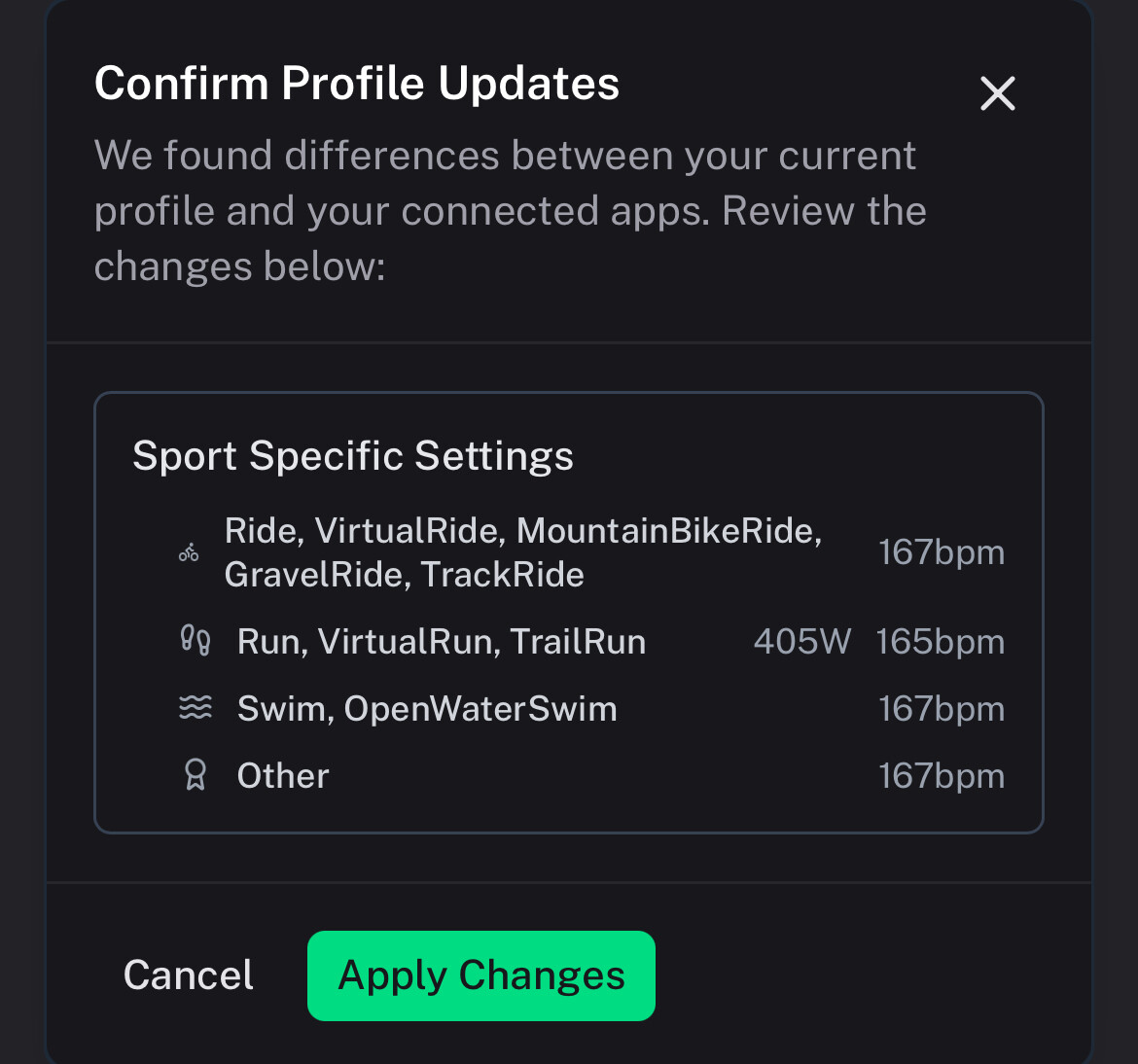Click the cycling bike icon
1138x1064 pixels.
click(x=189, y=553)
